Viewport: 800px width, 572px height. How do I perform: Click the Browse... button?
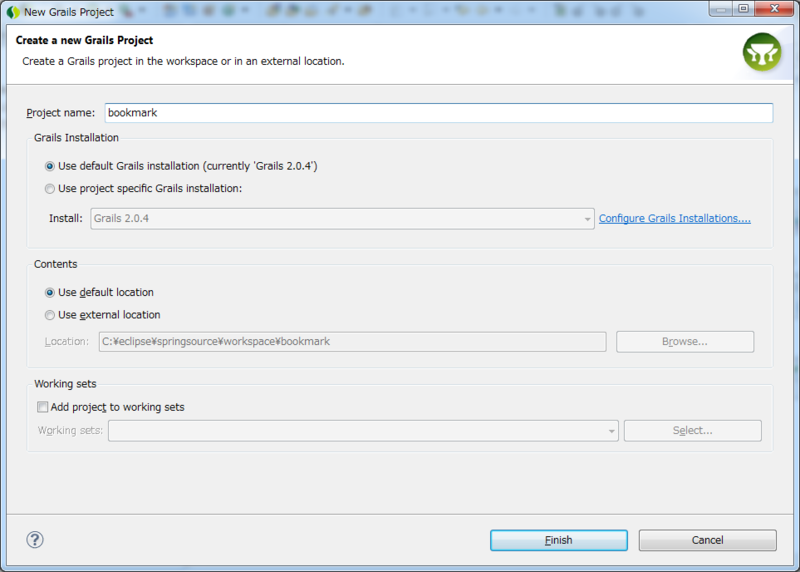(x=685, y=341)
